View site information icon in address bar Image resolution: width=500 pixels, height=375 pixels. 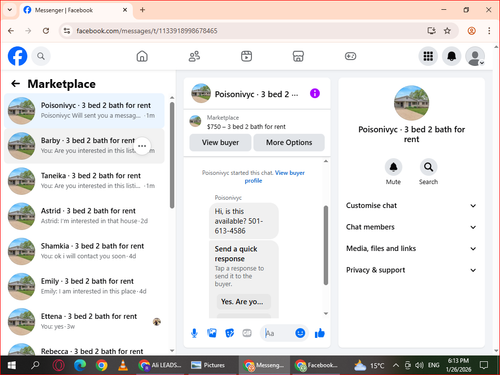coord(67,31)
